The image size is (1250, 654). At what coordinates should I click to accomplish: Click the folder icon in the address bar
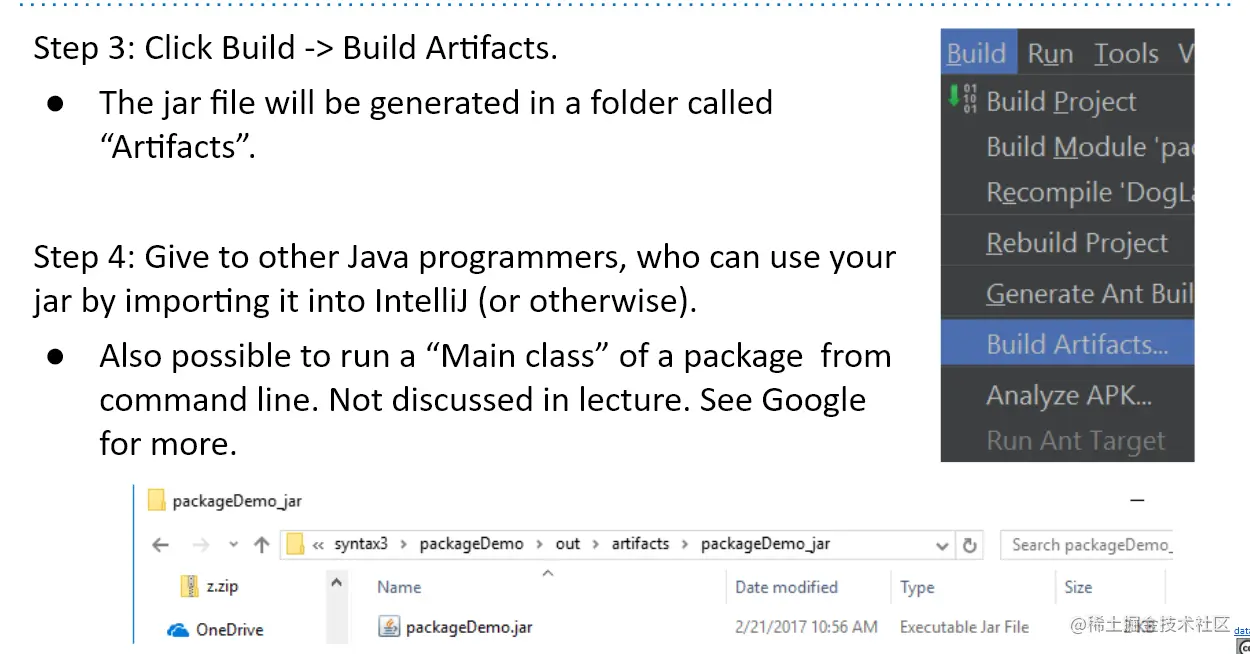[293, 543]
